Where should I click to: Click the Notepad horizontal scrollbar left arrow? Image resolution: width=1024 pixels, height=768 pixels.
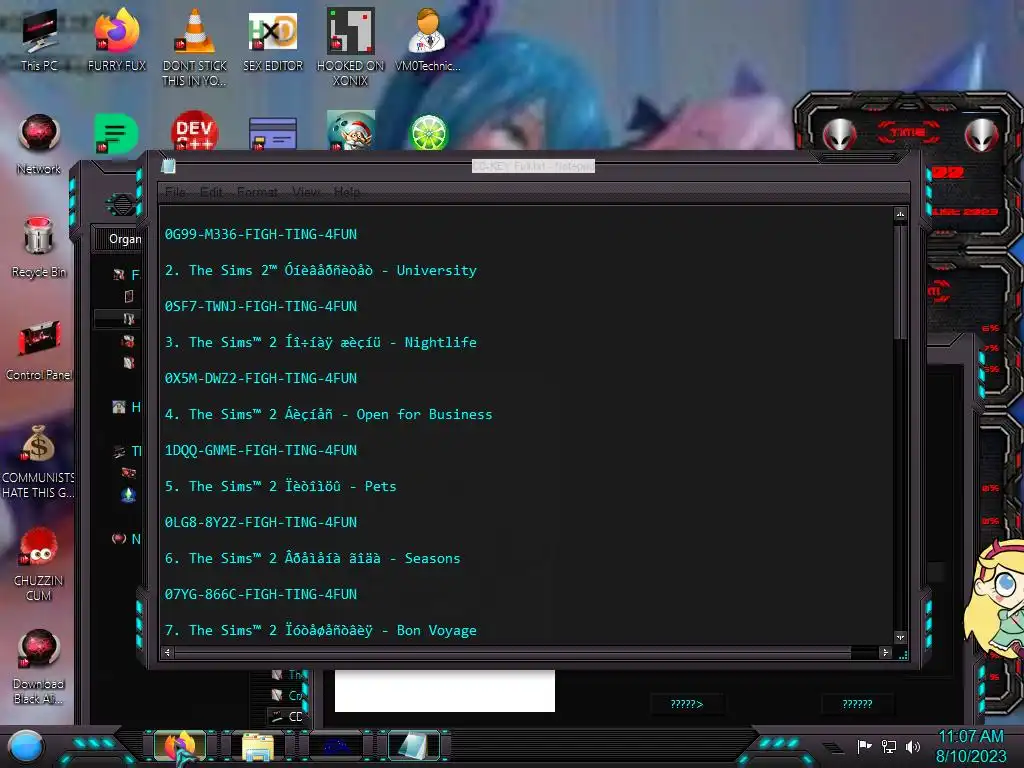click(168, 652)
